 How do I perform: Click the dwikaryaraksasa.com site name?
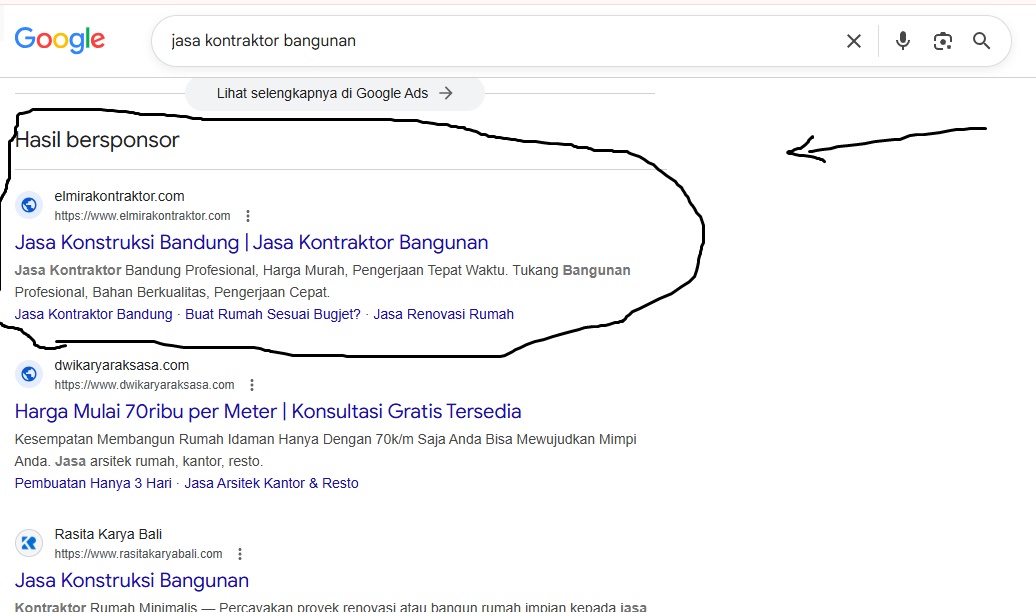tap(122, 365)
